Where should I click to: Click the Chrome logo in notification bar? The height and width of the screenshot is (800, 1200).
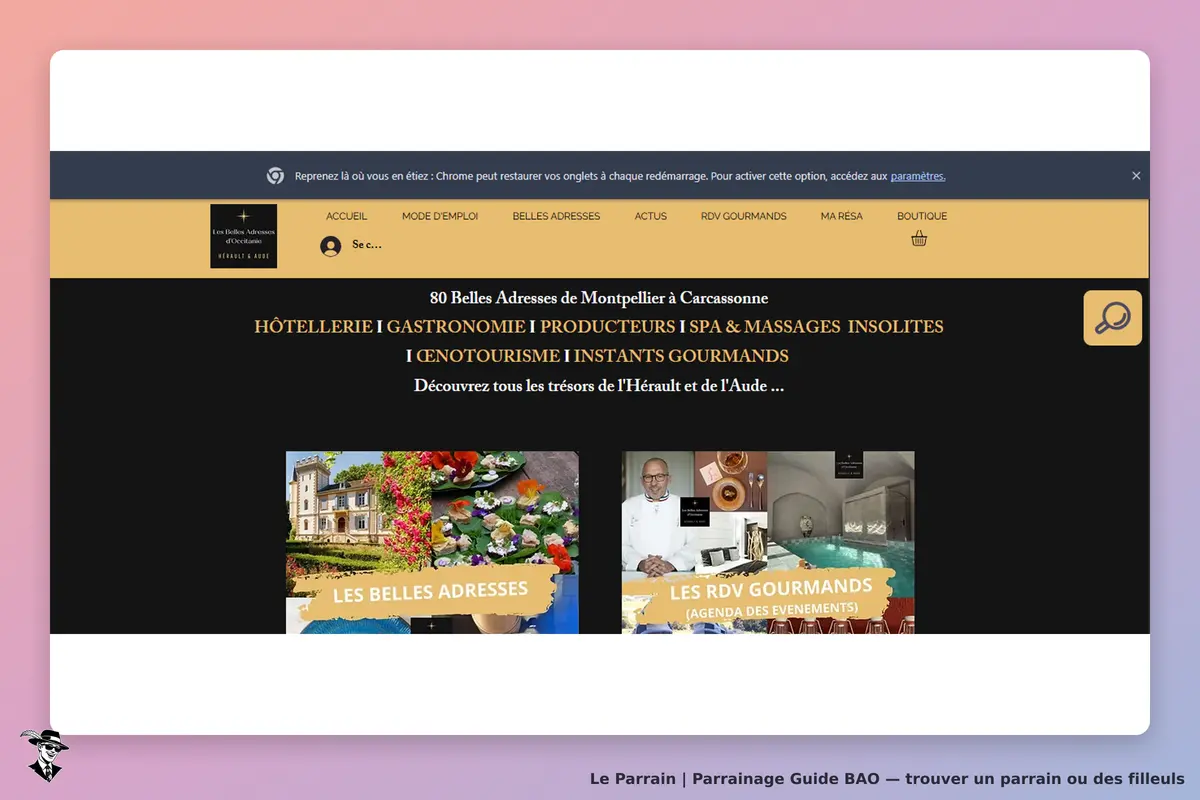coord(275,176)
